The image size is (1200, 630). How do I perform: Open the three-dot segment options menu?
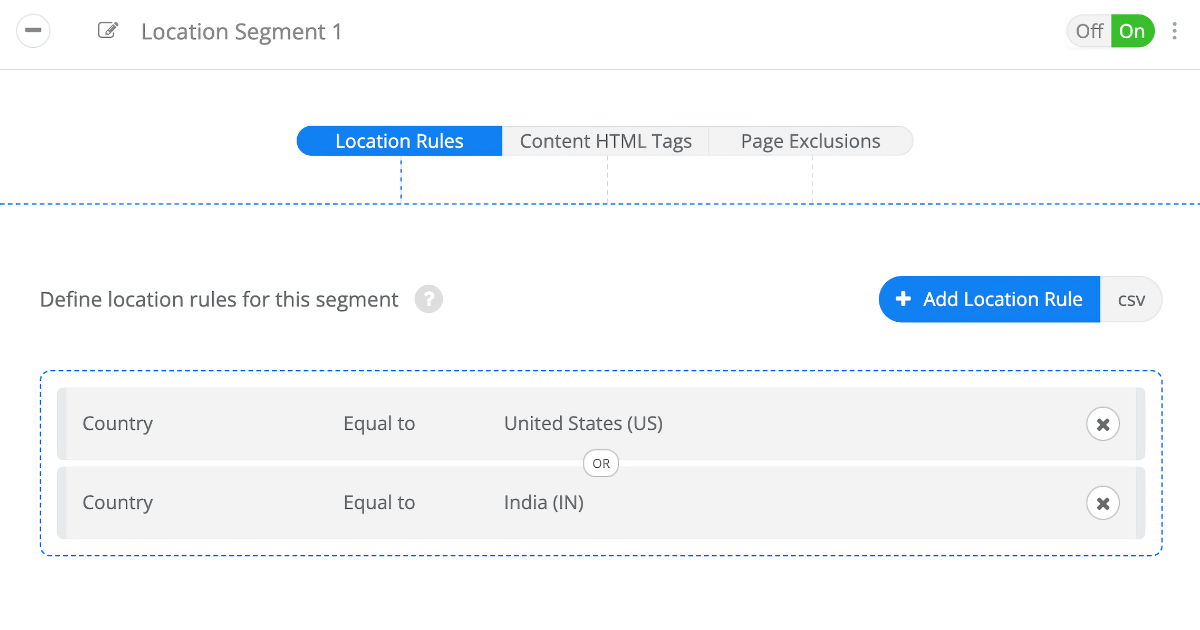(1174, 31)
